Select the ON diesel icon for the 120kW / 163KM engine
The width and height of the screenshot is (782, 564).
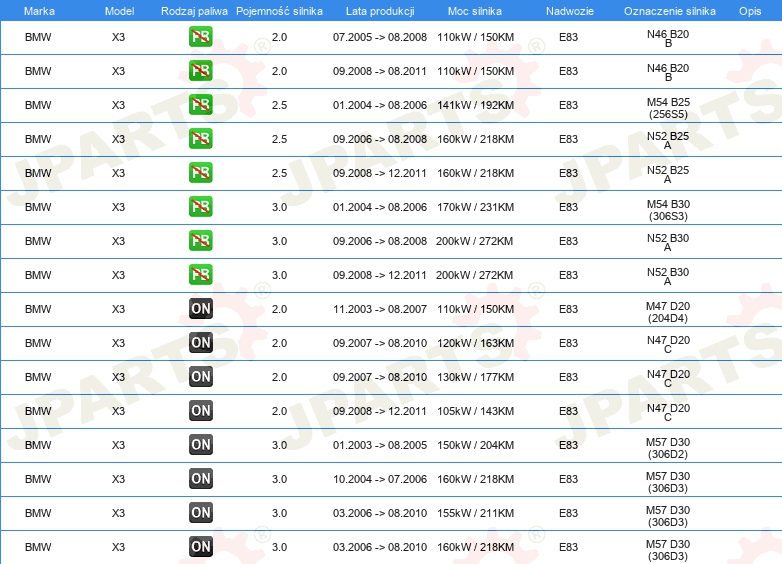200,343
